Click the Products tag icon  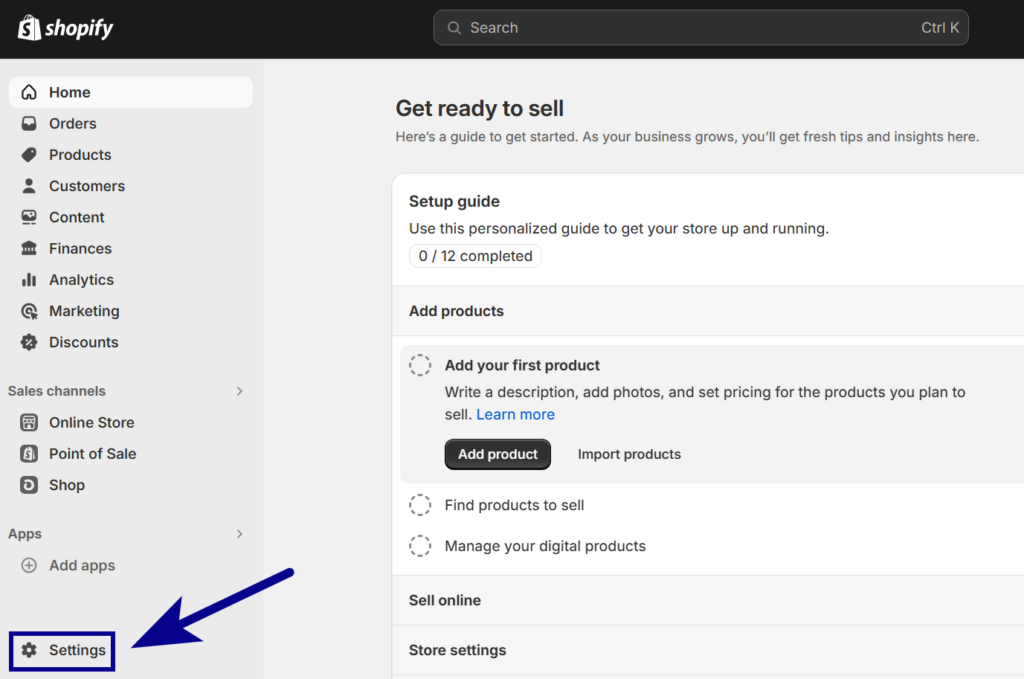(x=29, y=155)
